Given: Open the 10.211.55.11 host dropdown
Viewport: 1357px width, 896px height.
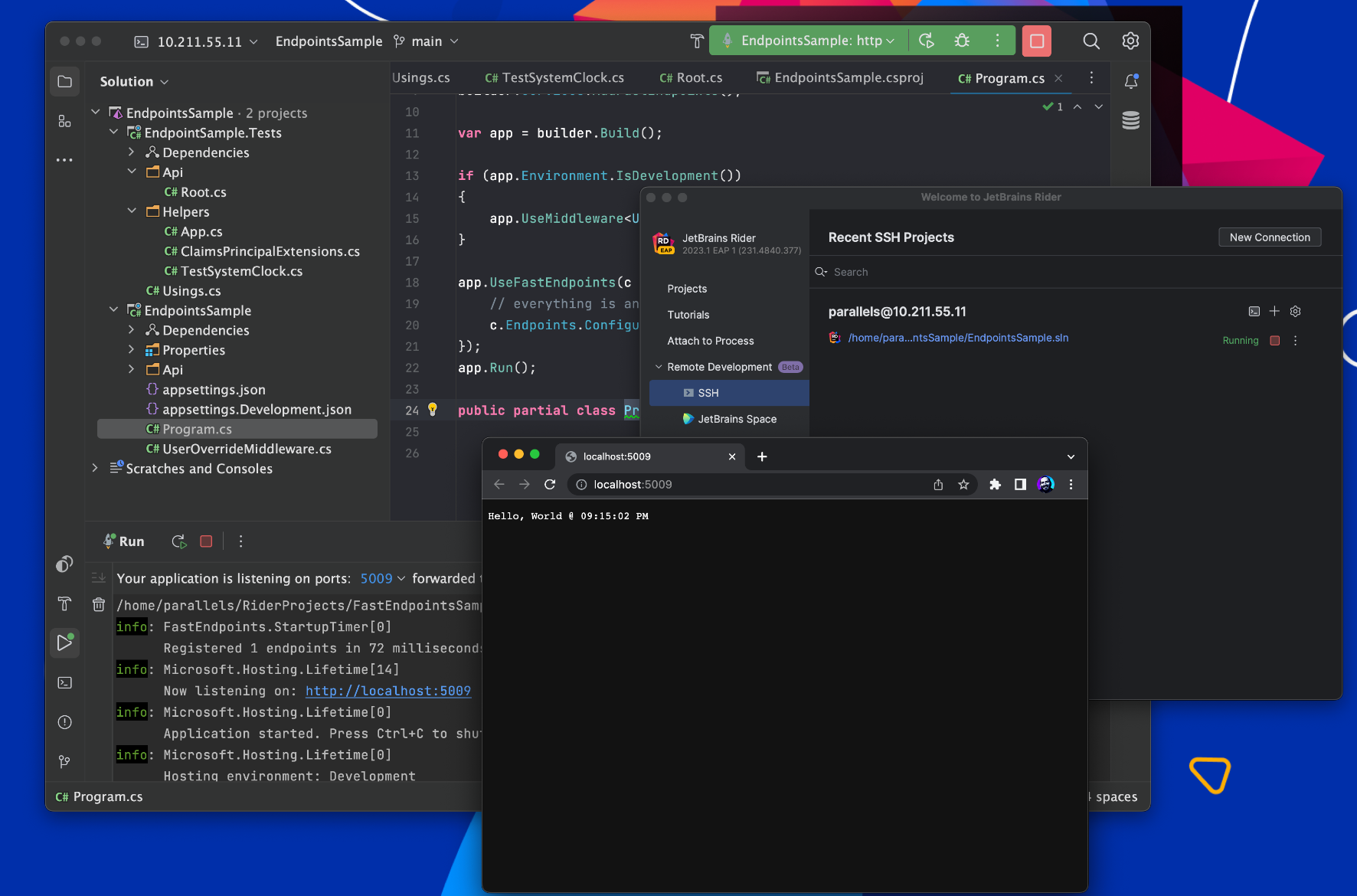Looking at the screenshot, I should [x=196, y=41].
